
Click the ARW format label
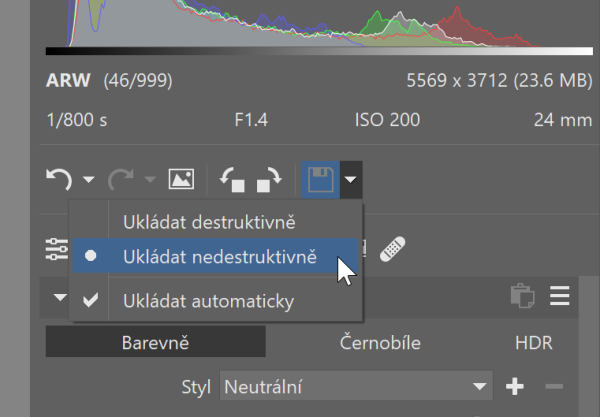tap(68, 80)
